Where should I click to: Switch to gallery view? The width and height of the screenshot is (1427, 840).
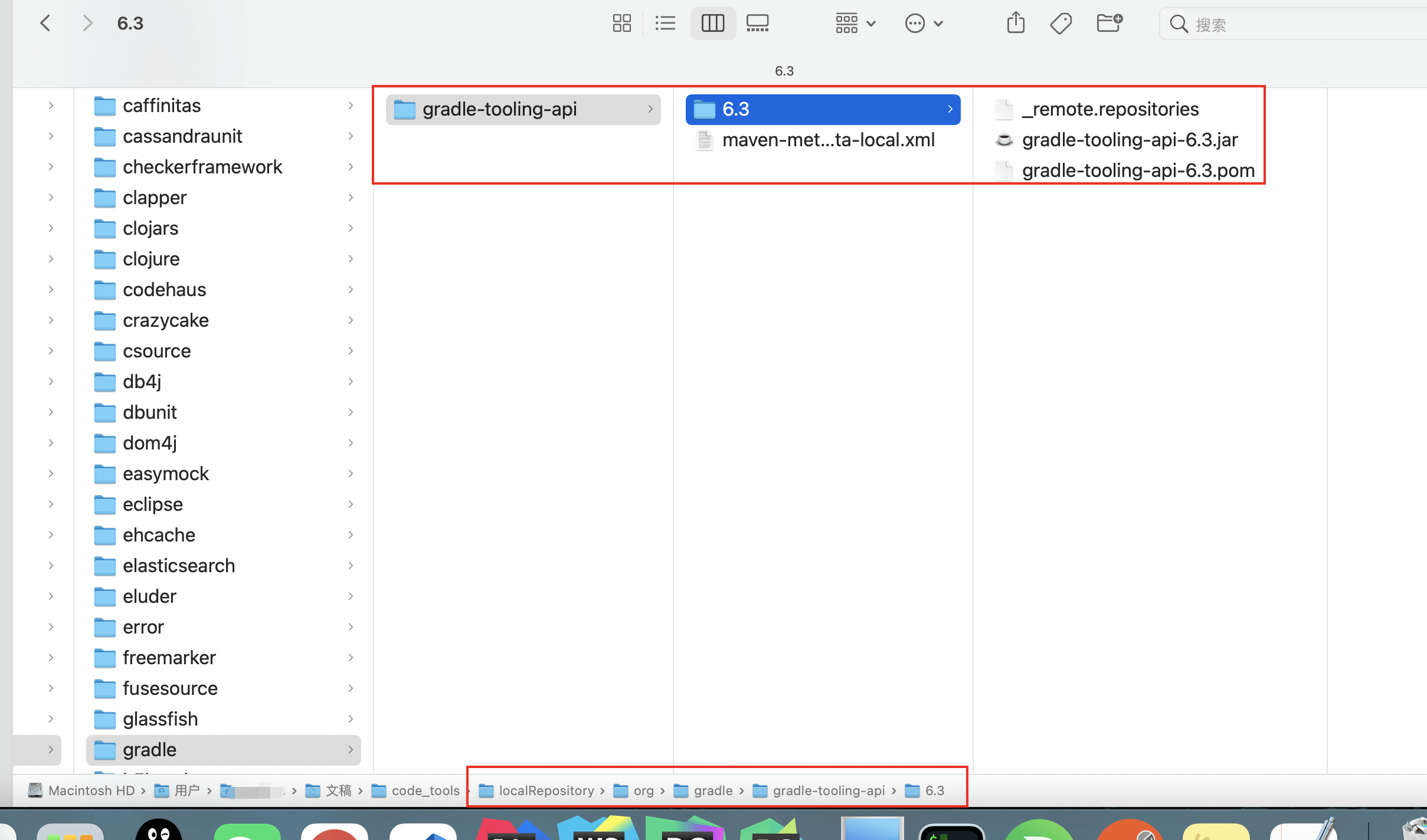coord(757,24)
